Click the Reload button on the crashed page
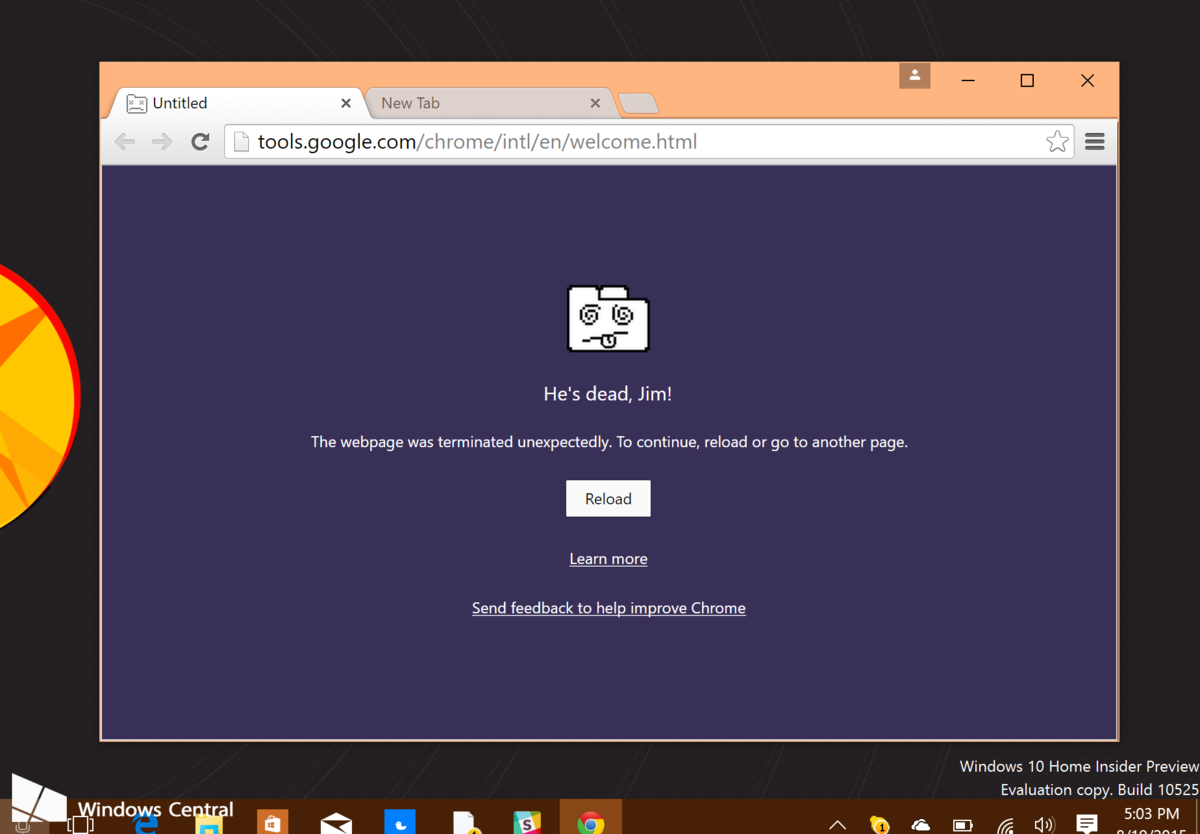This screenshot has height=834, width=1200. (x=608, y=499)
